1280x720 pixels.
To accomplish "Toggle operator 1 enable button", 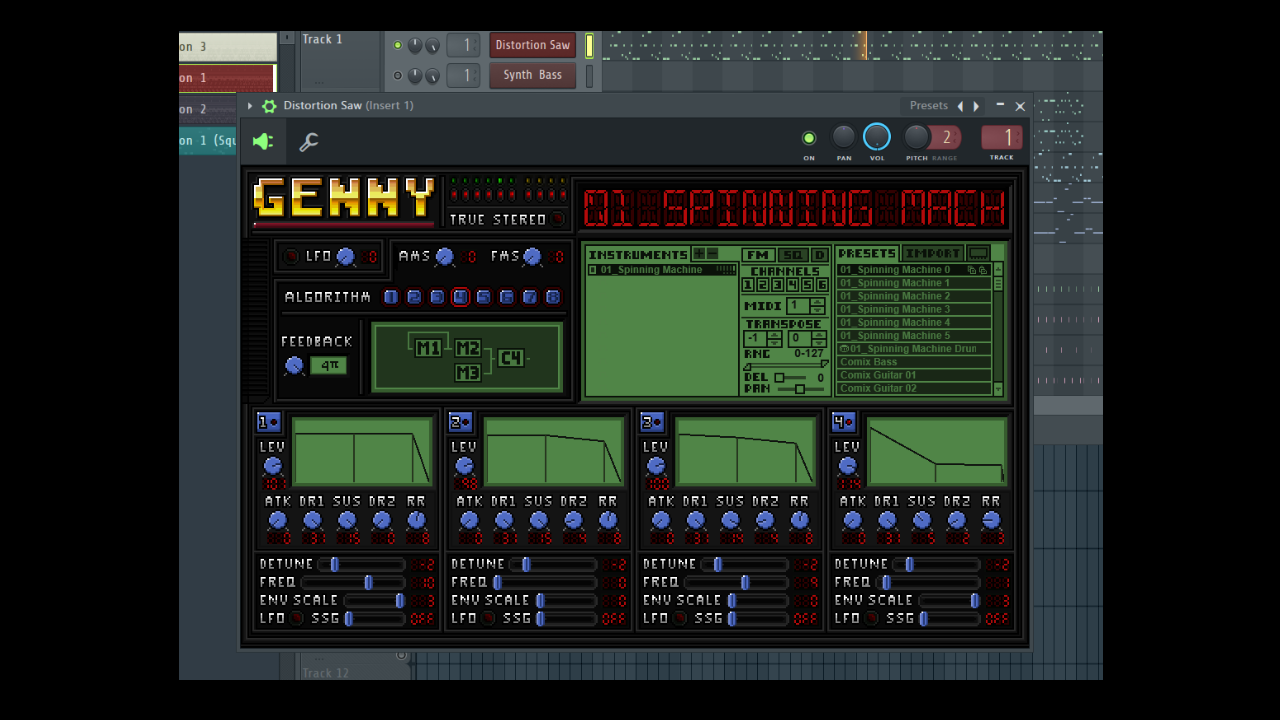I will pos(268,422).
